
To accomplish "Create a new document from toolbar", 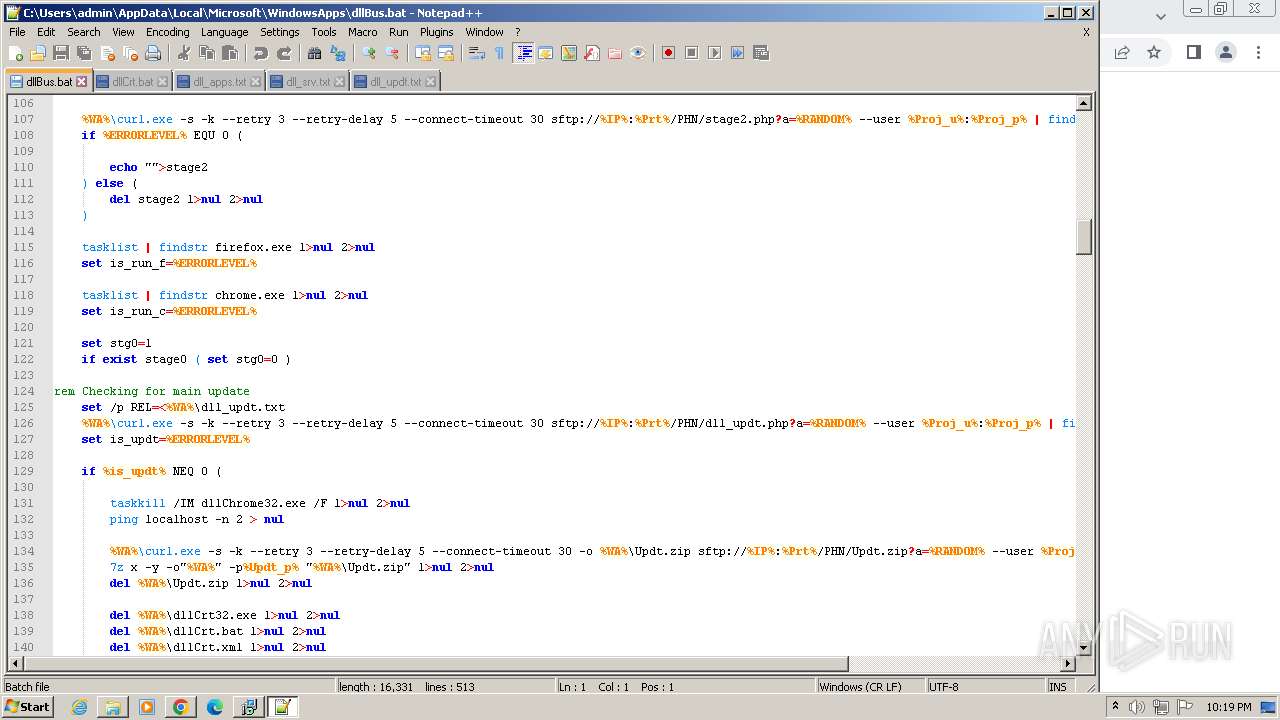I will tap(16, 53).
